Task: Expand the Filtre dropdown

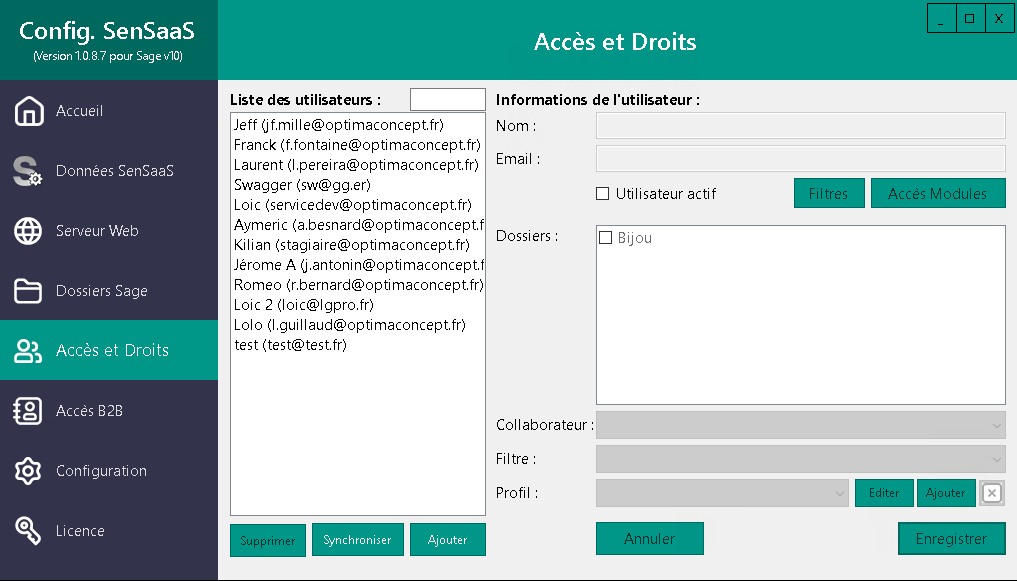Action: (x=800, y=459)
